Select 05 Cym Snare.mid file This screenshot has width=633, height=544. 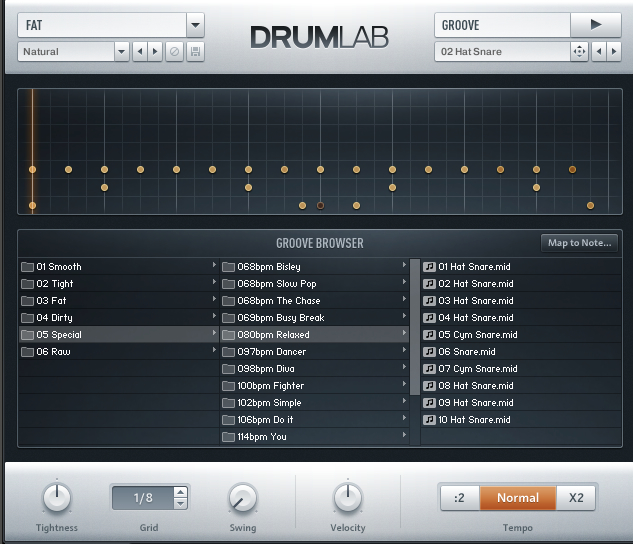pyautogui.click(x=521, y=335)
